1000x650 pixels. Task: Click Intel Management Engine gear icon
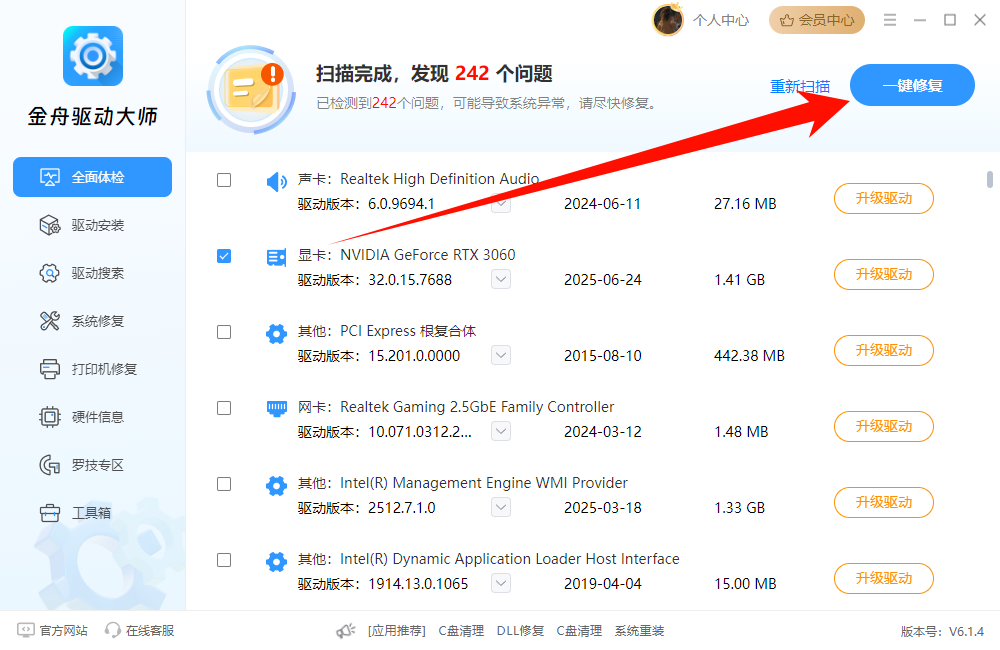276,485
